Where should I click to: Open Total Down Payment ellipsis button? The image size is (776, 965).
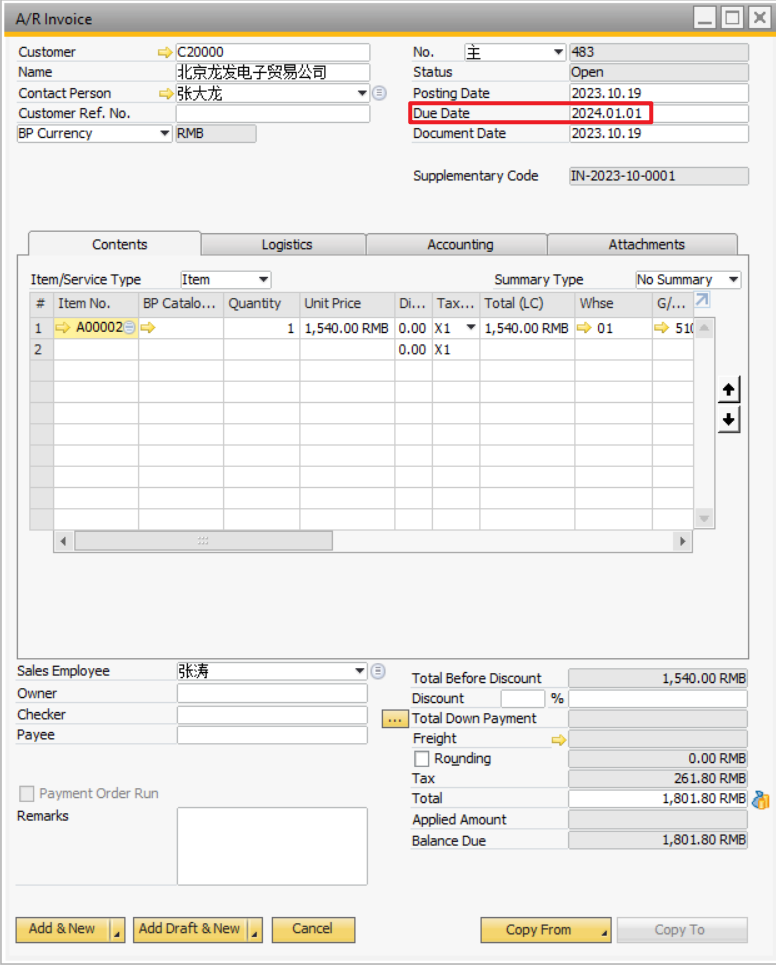(394, 719)
